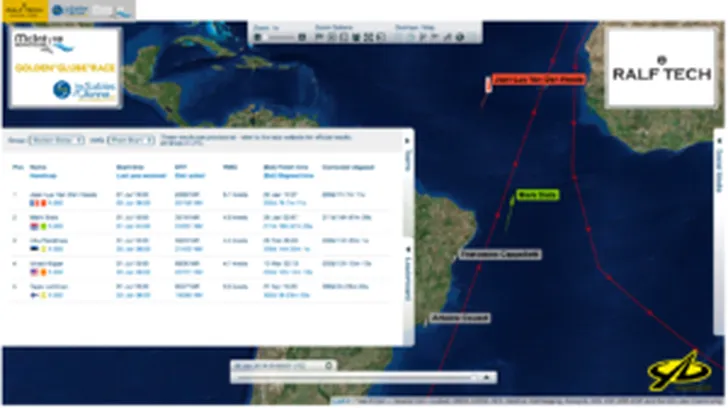Click the expand-arrows fit-to-screen icon in toolbar

[368, 37]
